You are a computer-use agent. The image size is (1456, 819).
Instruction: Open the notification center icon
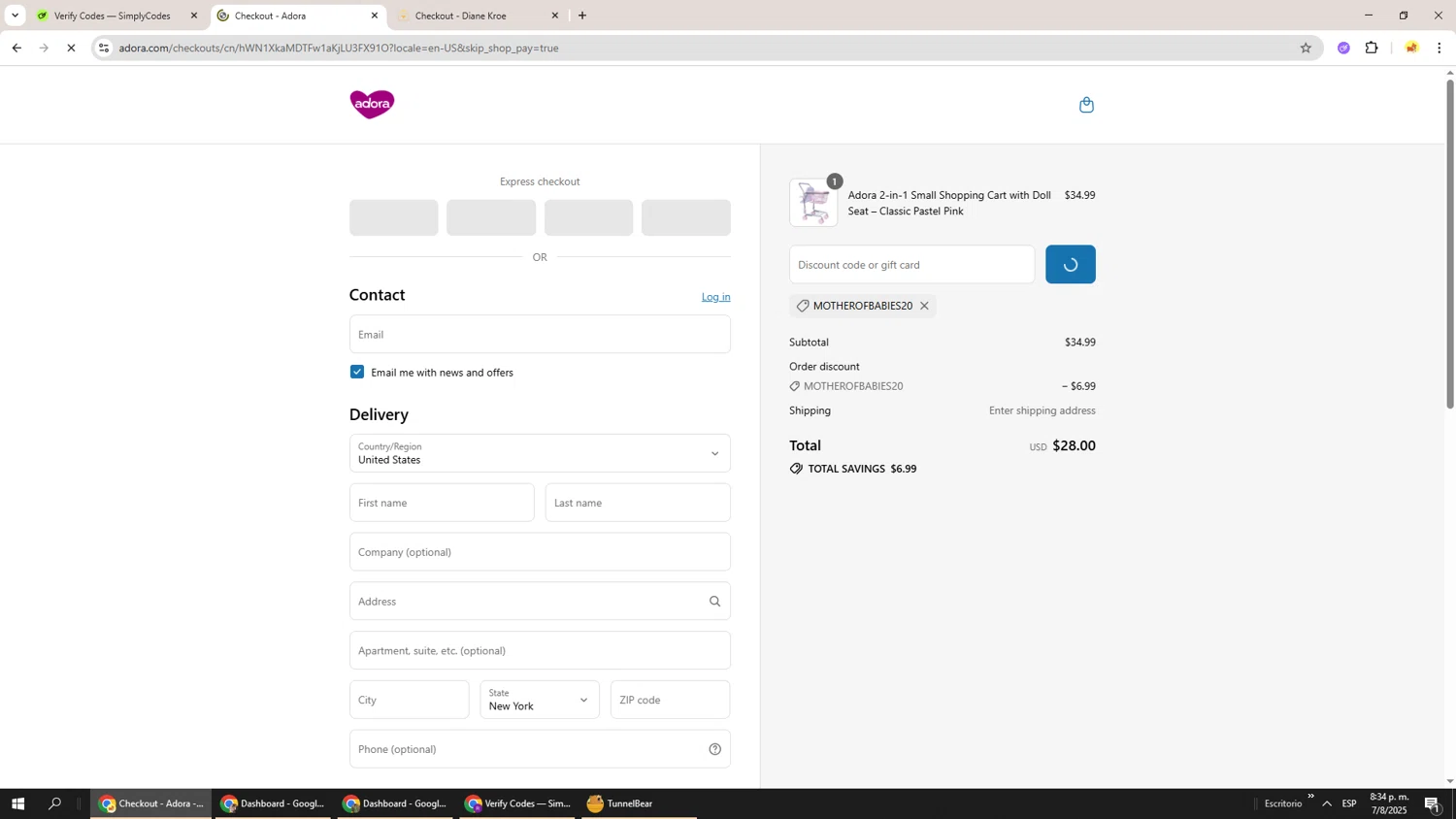coord(1432,803)
